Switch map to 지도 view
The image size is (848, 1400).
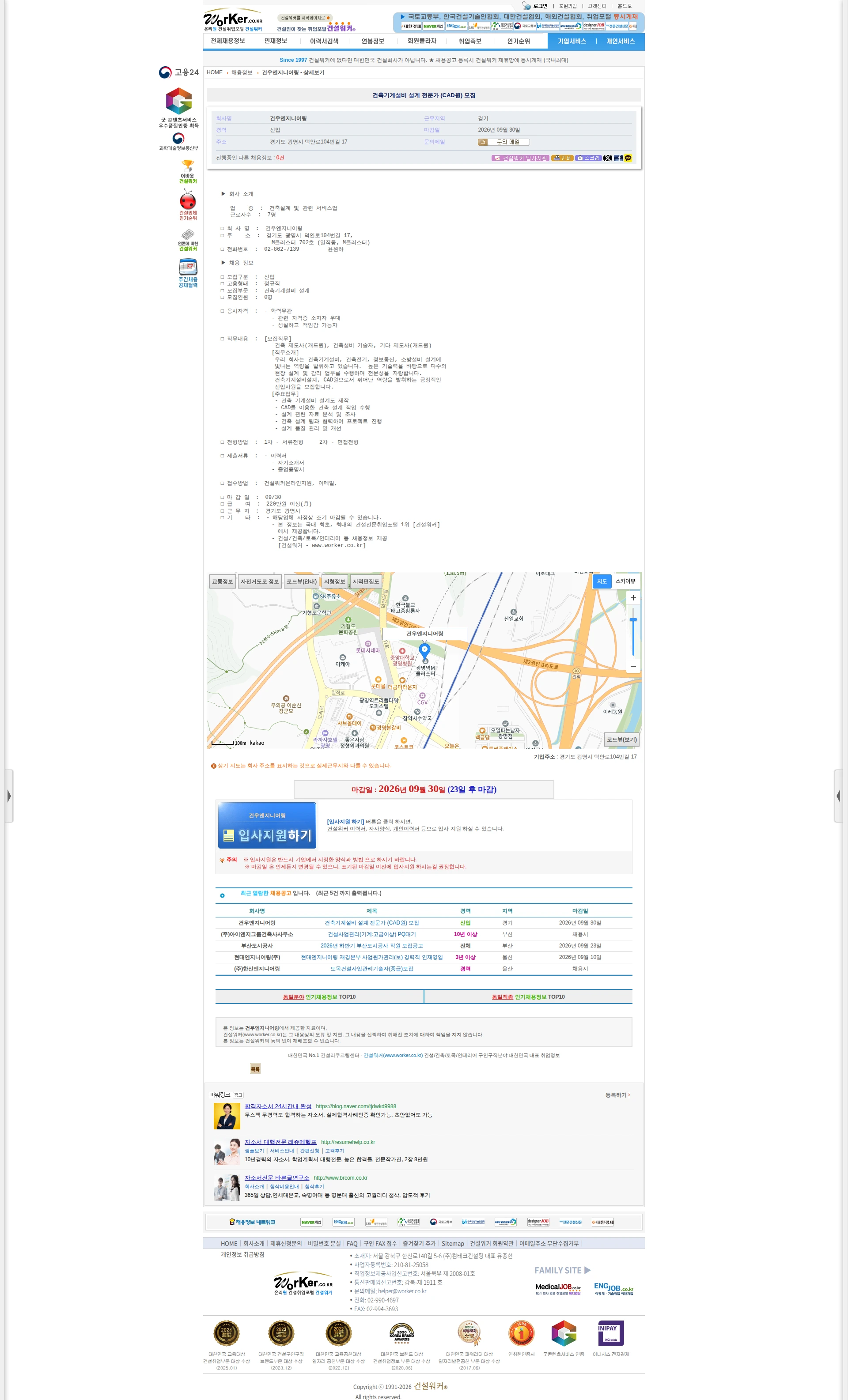click(x=602, y=581)
